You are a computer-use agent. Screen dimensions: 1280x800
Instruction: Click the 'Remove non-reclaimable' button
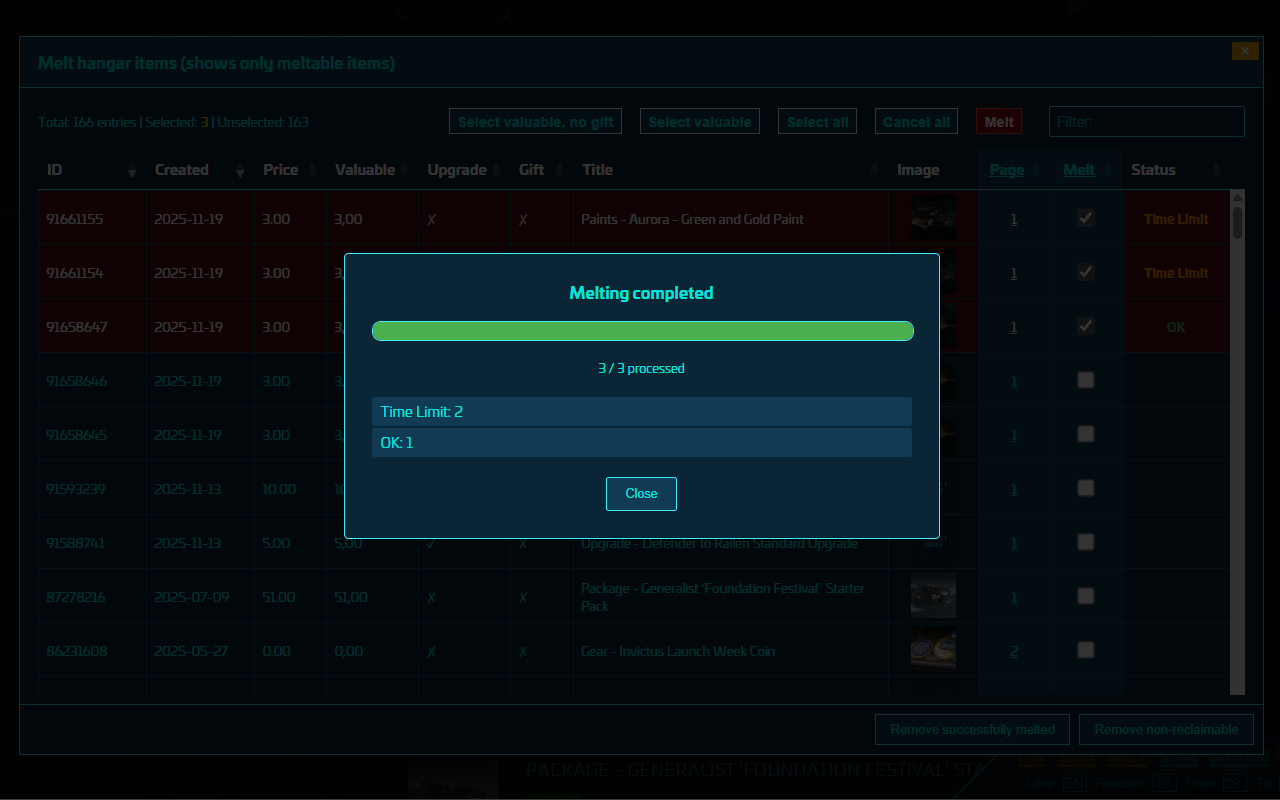point(1167,729)
